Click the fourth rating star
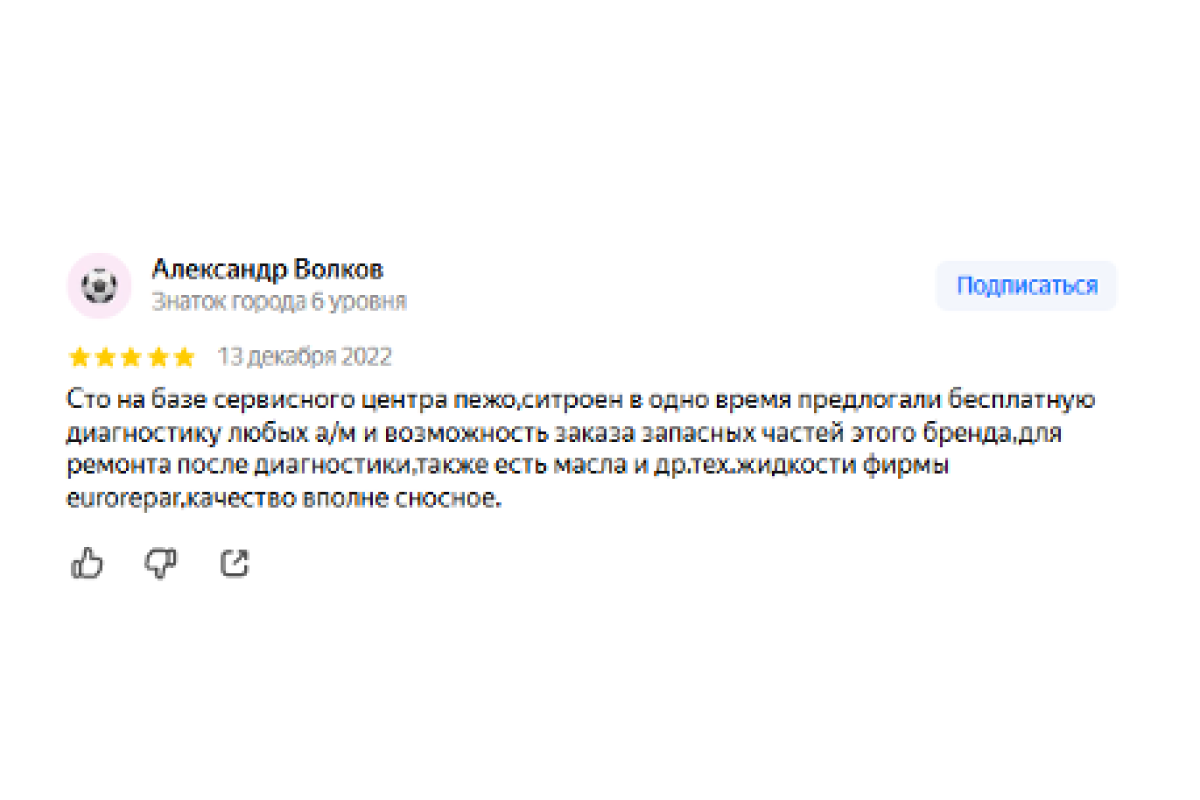 point(157,357)
